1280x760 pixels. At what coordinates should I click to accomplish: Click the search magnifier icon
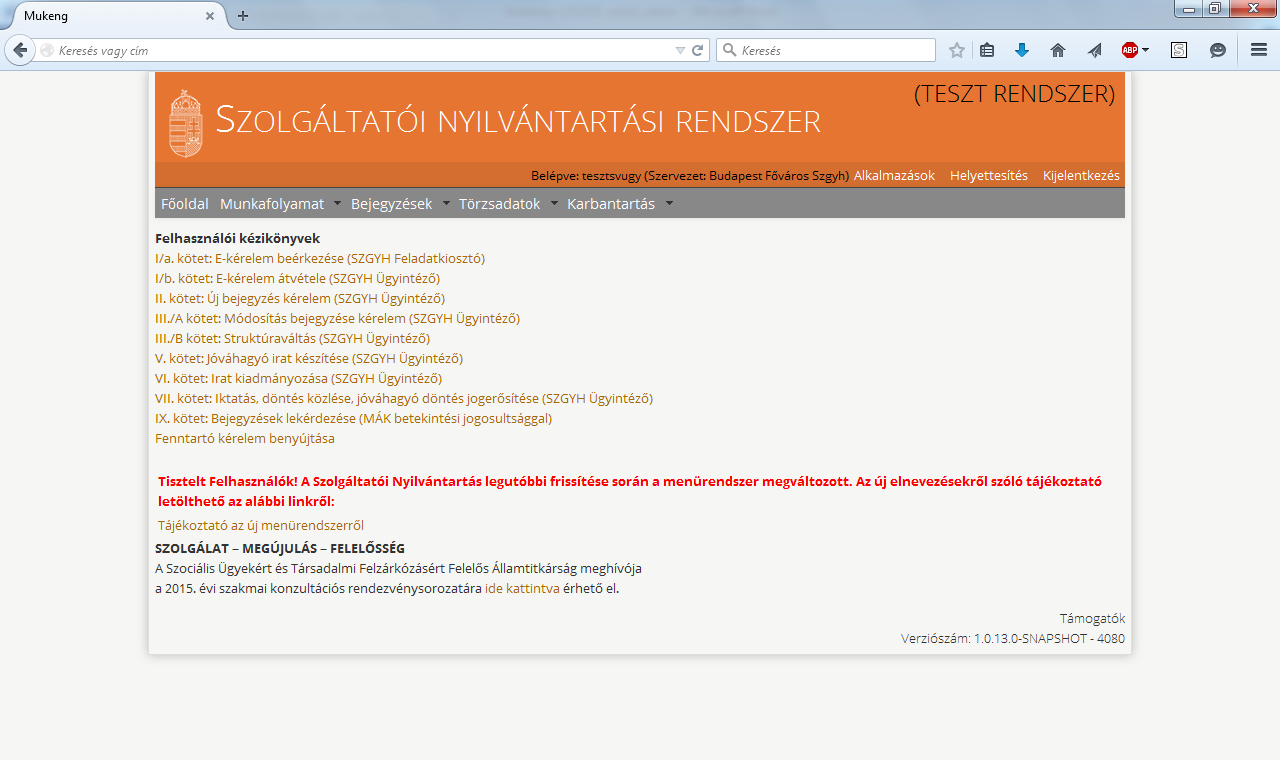[729, 50]
